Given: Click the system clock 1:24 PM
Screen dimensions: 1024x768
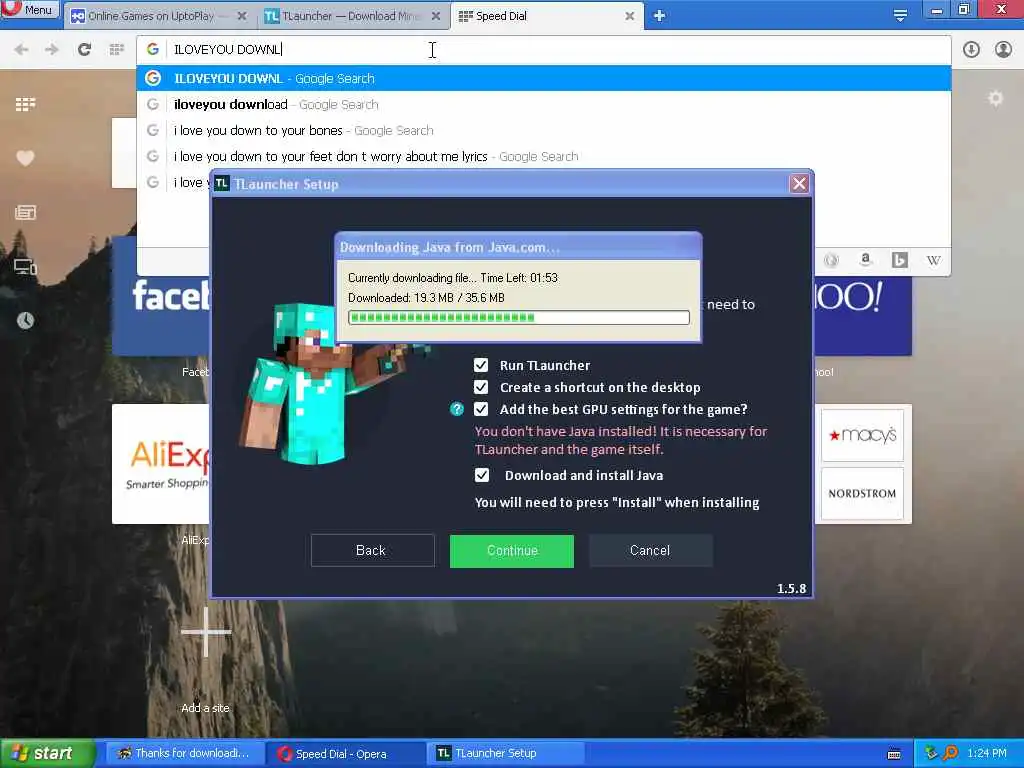Looking at the screenshot, I should [x=987, y=754].
